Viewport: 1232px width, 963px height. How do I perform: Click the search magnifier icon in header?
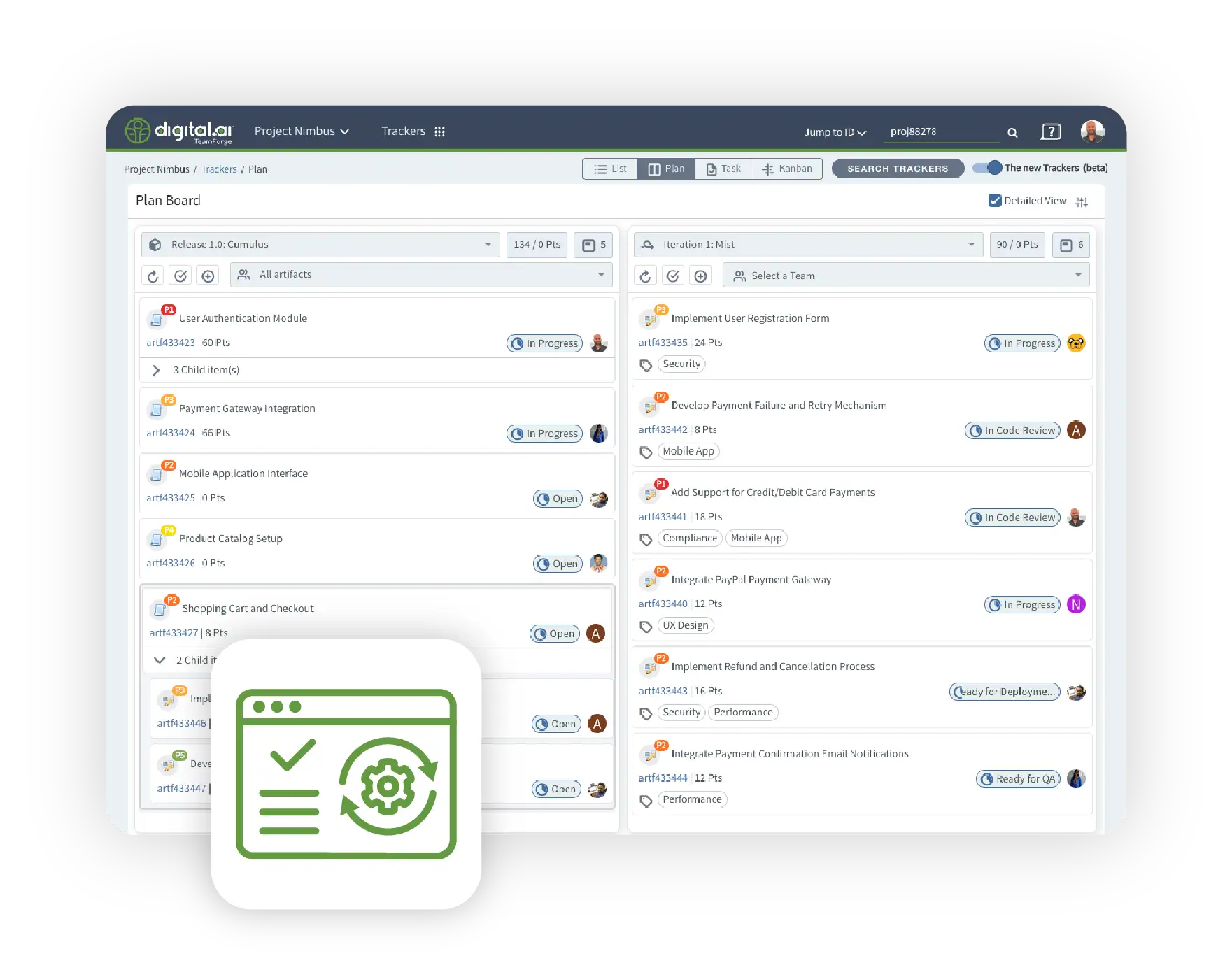(x=1012, y=132)
